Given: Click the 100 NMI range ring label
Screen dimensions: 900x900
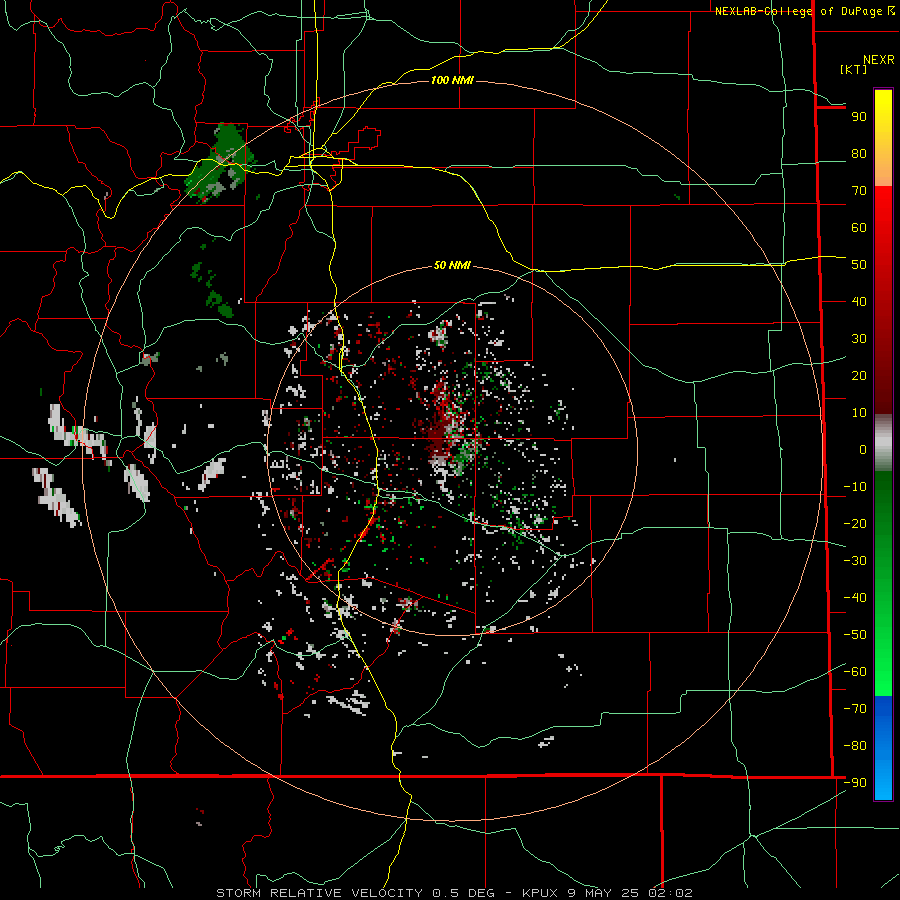Looking at the screenshot, I should point(452,80).
